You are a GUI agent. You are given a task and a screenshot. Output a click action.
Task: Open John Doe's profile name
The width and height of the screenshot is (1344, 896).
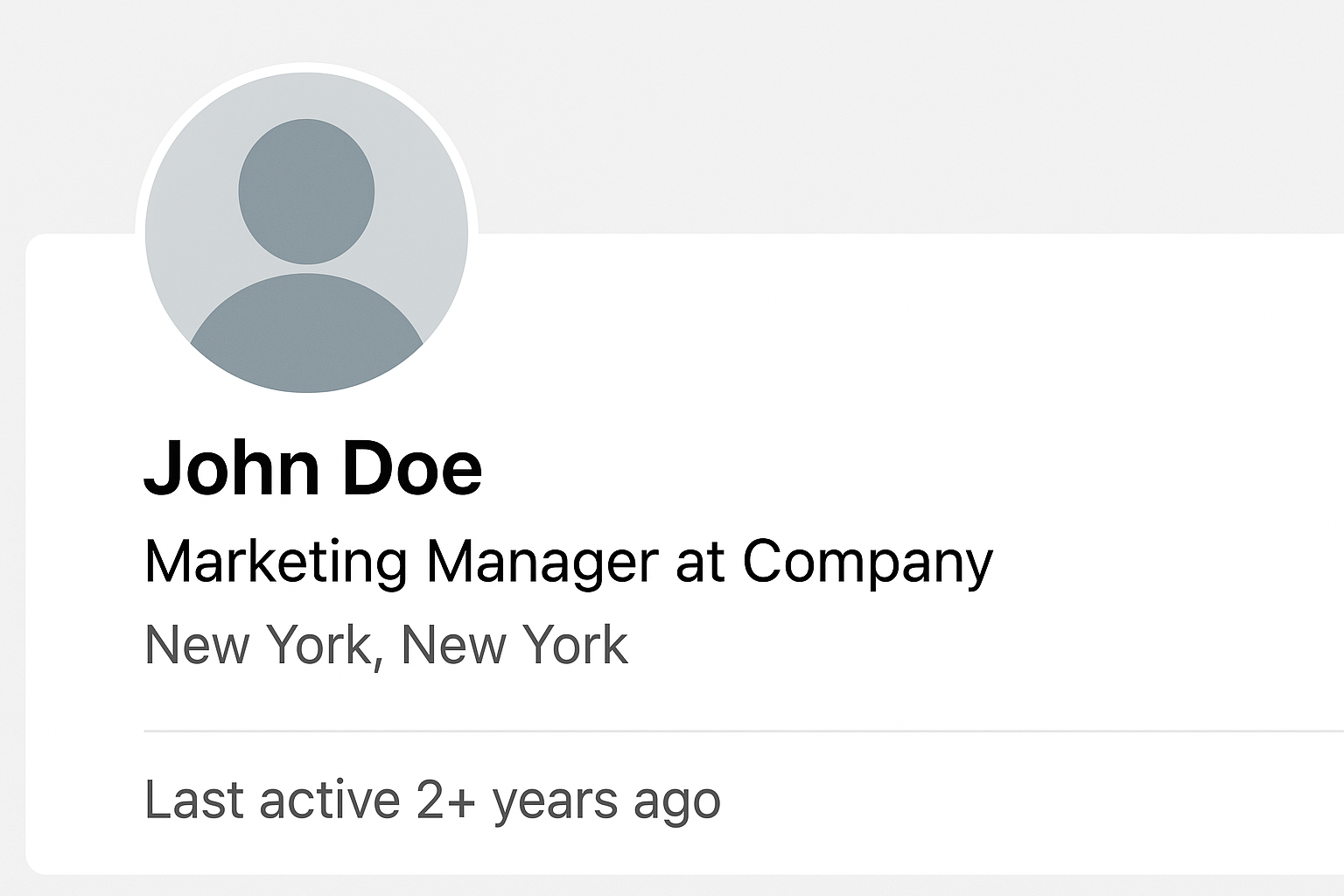pos(312,468)
